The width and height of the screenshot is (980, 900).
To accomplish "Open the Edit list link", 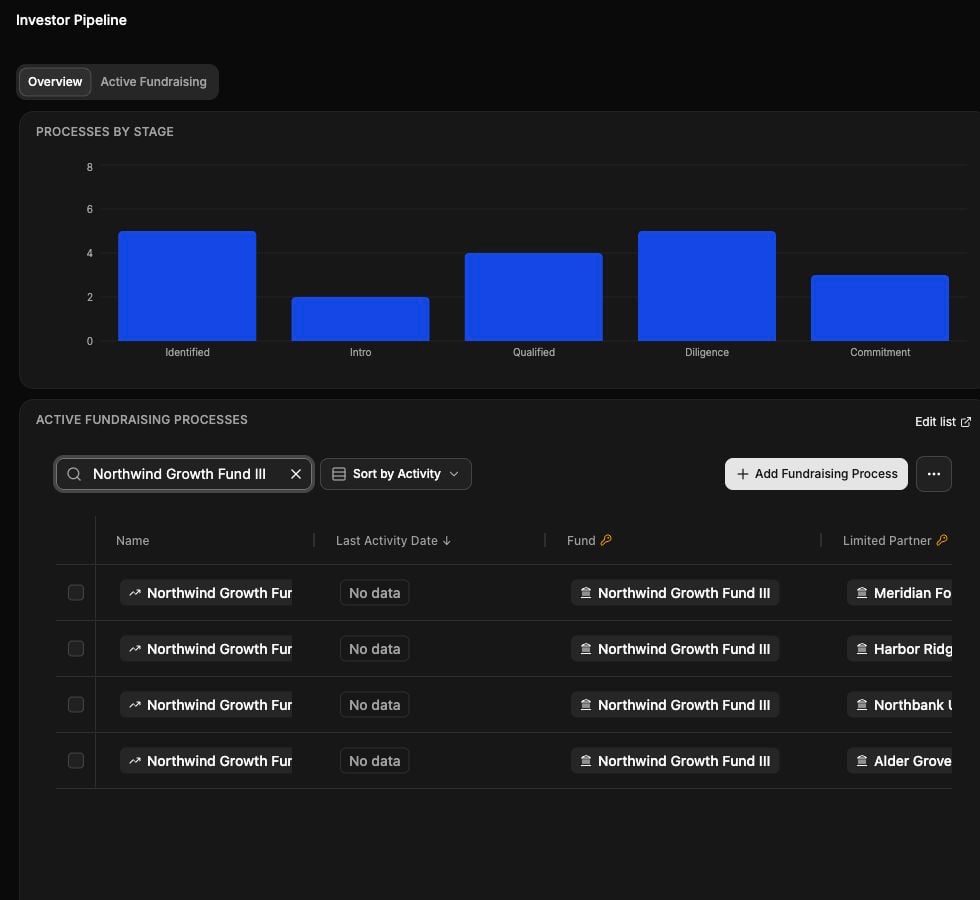I will (942, 422).
